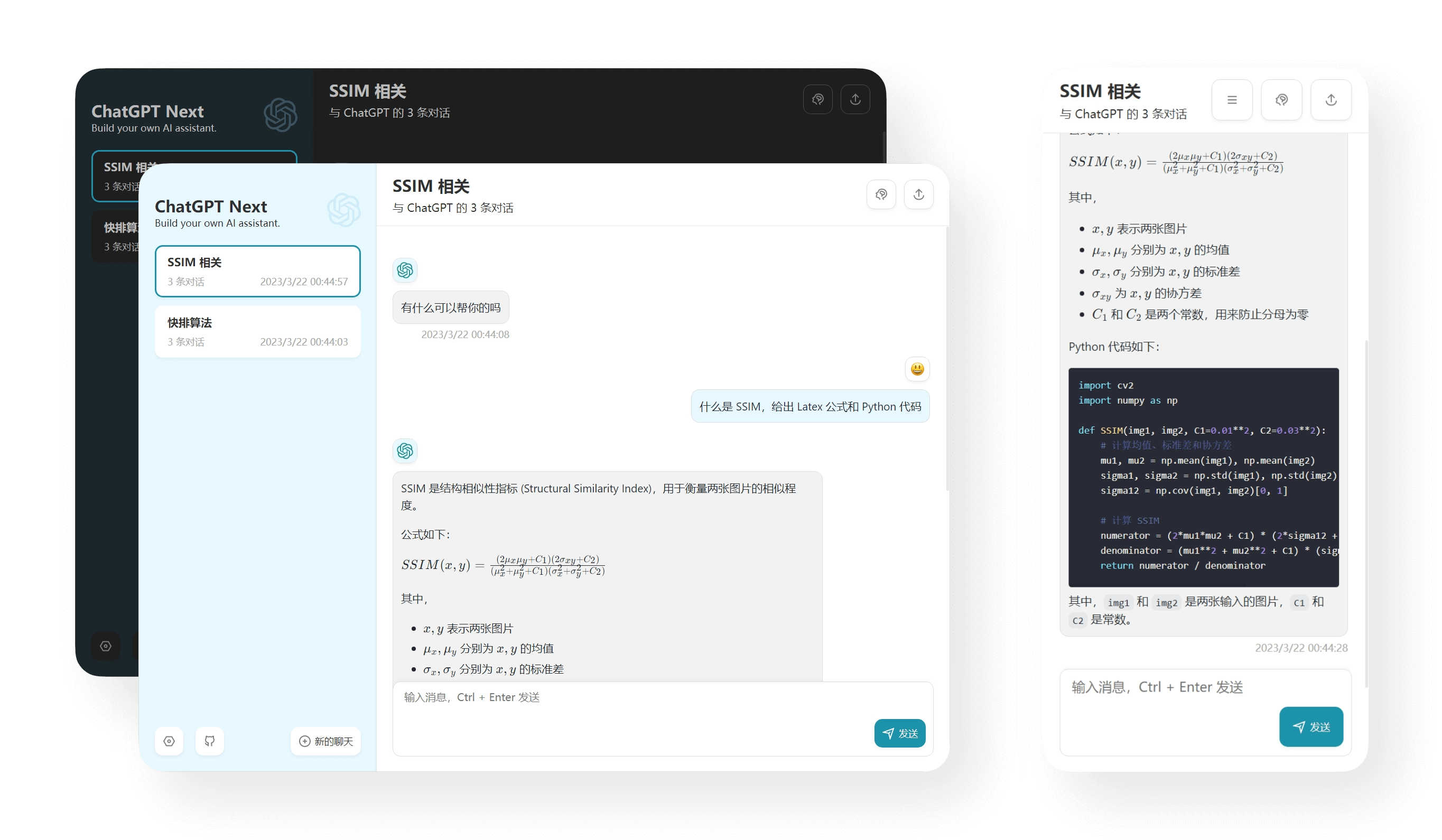
Task: Open settings gear in dark sidebar
Action: tap(106, 646)
